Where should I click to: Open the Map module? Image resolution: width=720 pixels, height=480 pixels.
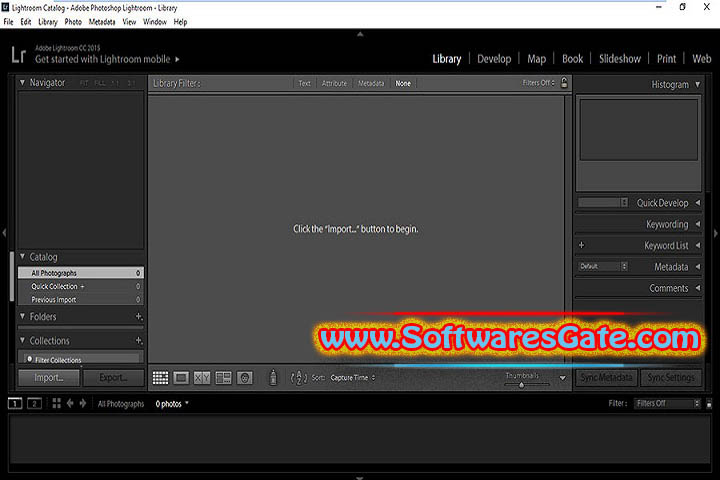[536, 59]
